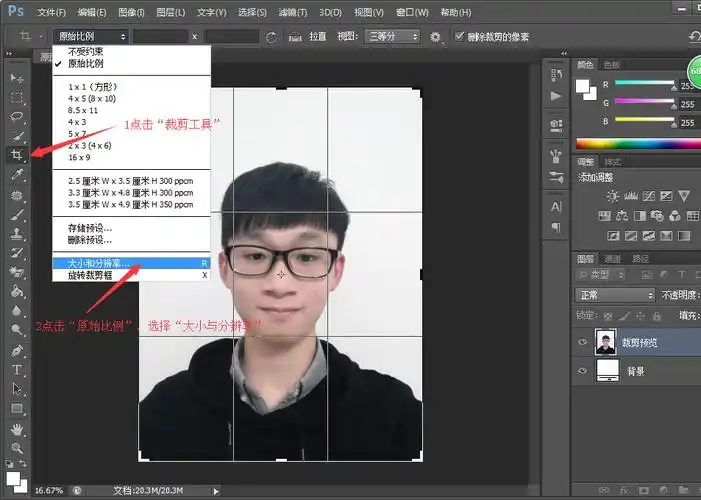Open the 原始比例 ratio dropdown

click(x=91, y=37)
